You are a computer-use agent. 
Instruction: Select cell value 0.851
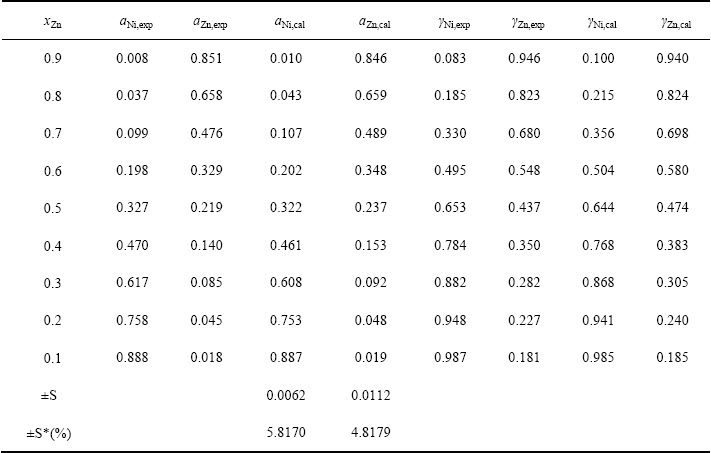pyautogui.click(x=207, y=59)
